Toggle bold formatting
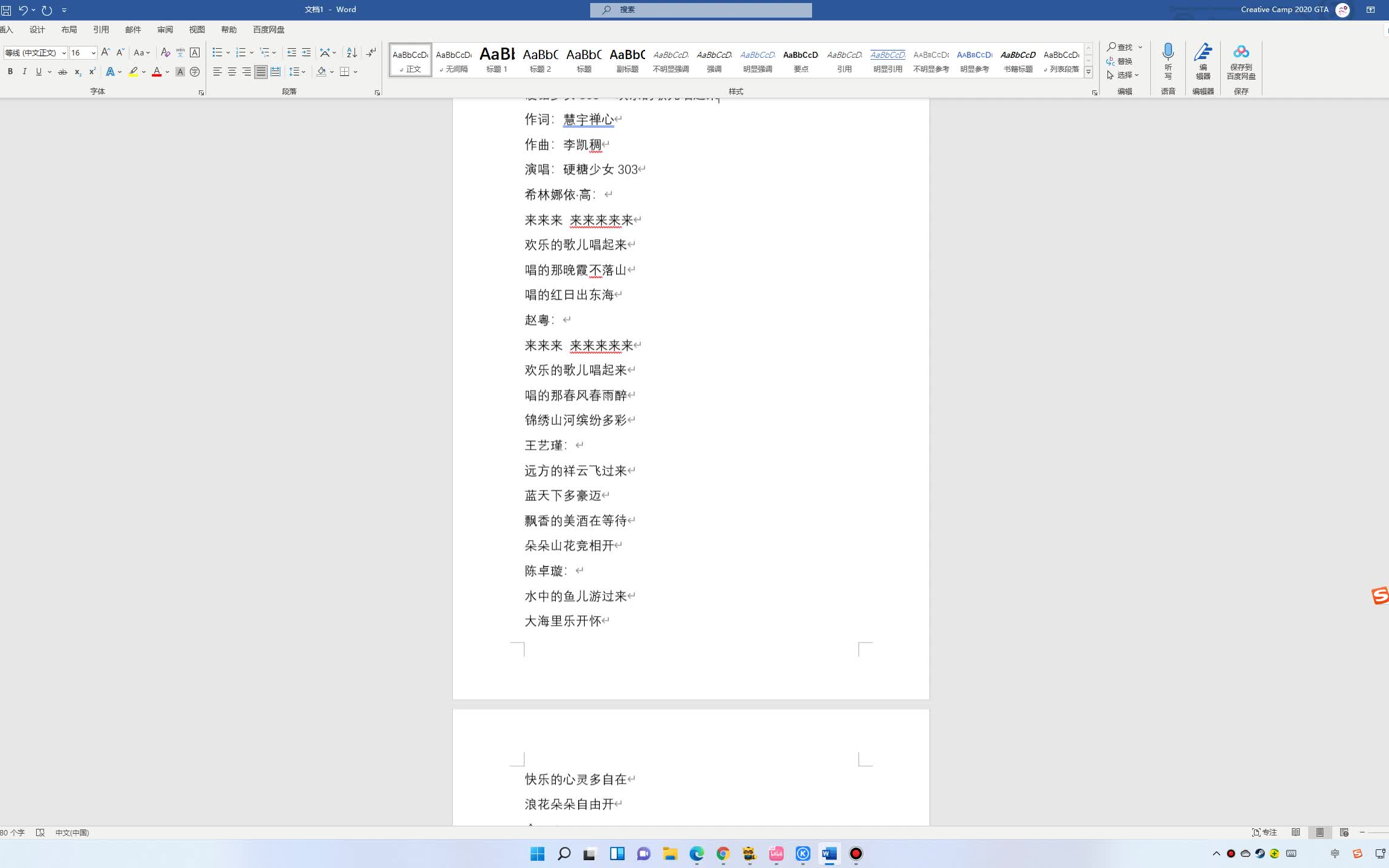The width and height of the screenshot is (1389, 868). click(x=10, y=72)
